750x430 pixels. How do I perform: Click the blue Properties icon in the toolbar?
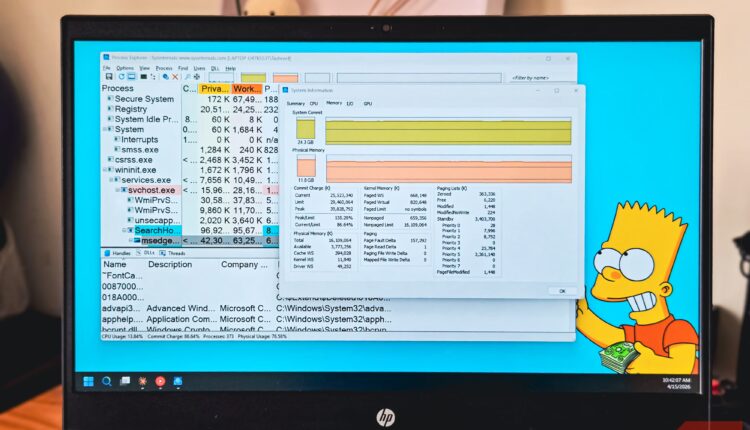click(165, 77)
